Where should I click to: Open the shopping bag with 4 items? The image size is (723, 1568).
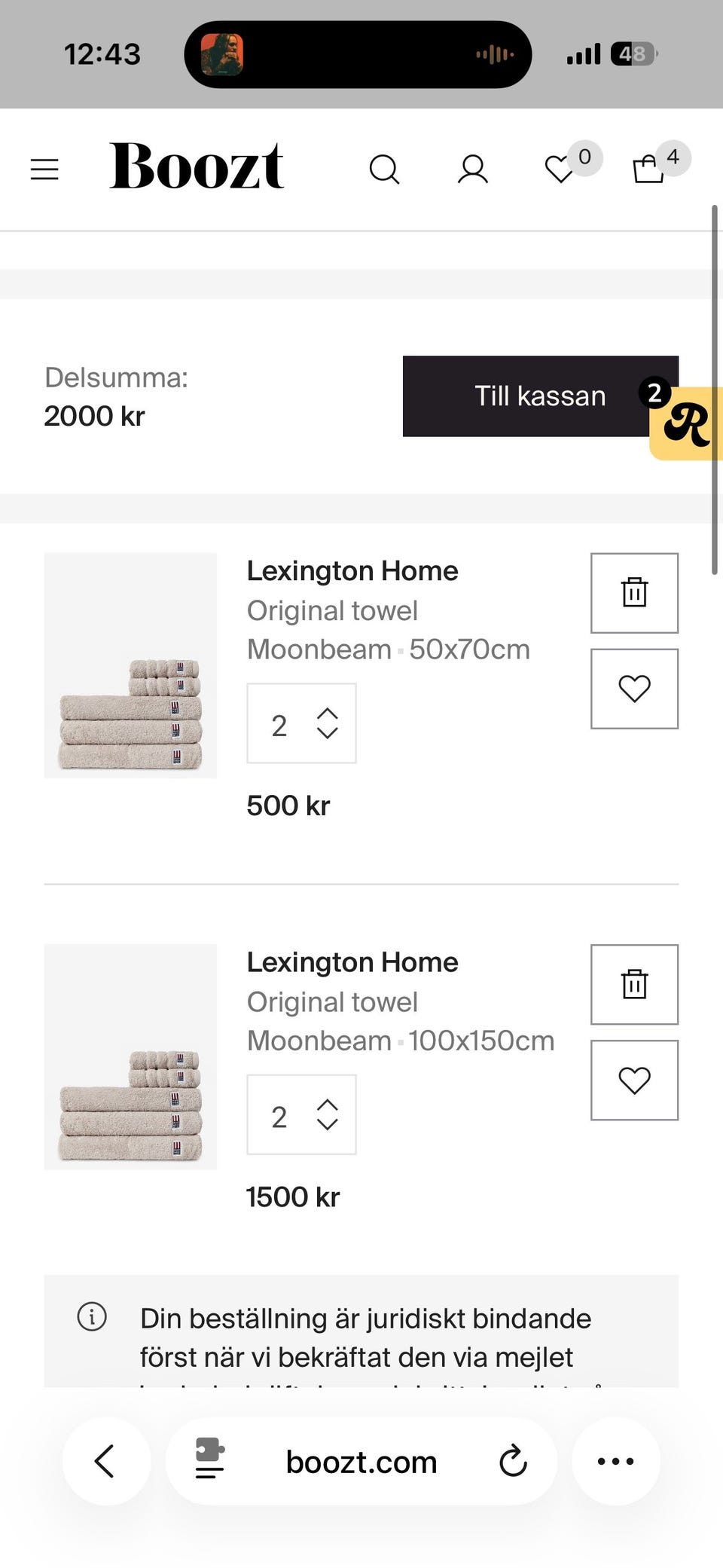click(x=648, y=169)
